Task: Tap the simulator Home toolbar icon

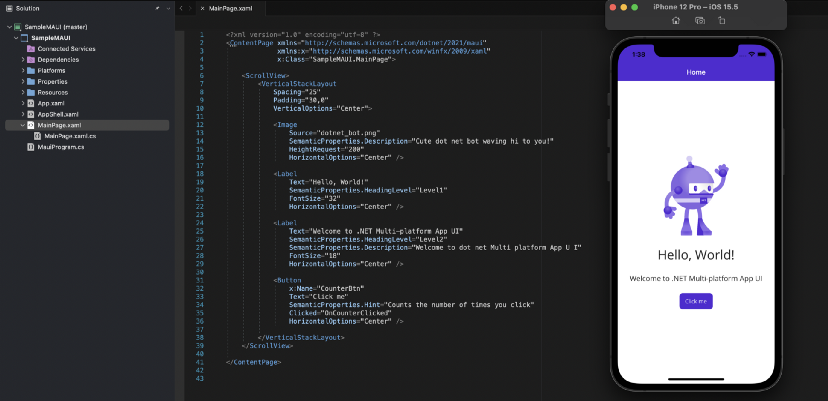Action: (675, 21)
